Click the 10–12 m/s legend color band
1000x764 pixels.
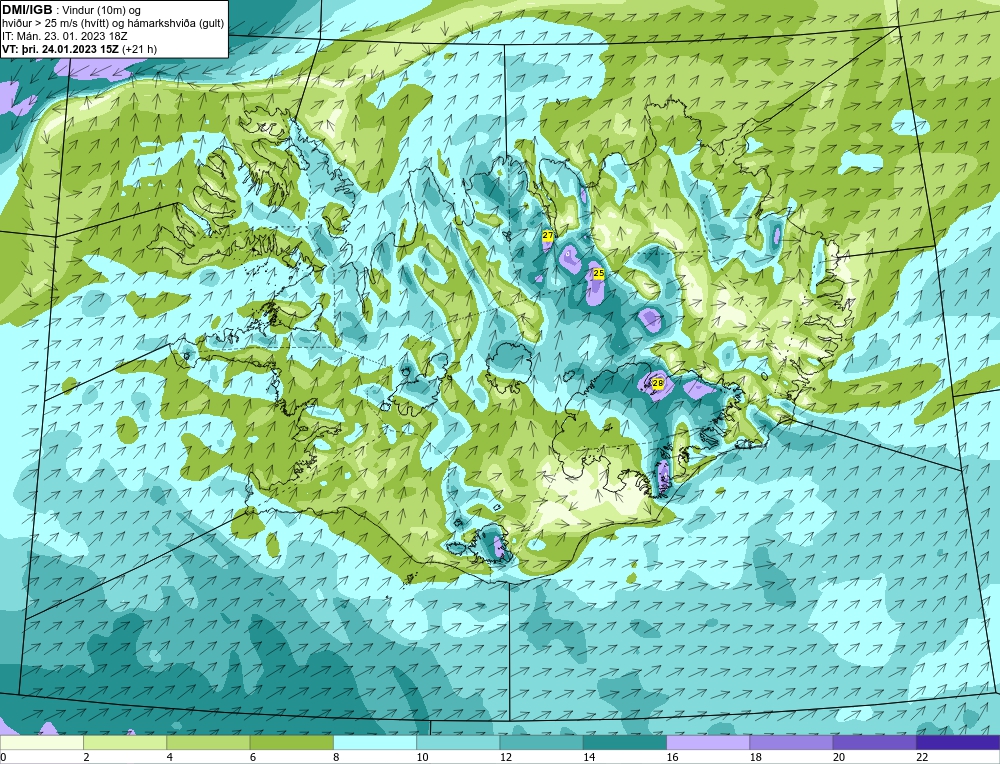(x=458, y=743)
